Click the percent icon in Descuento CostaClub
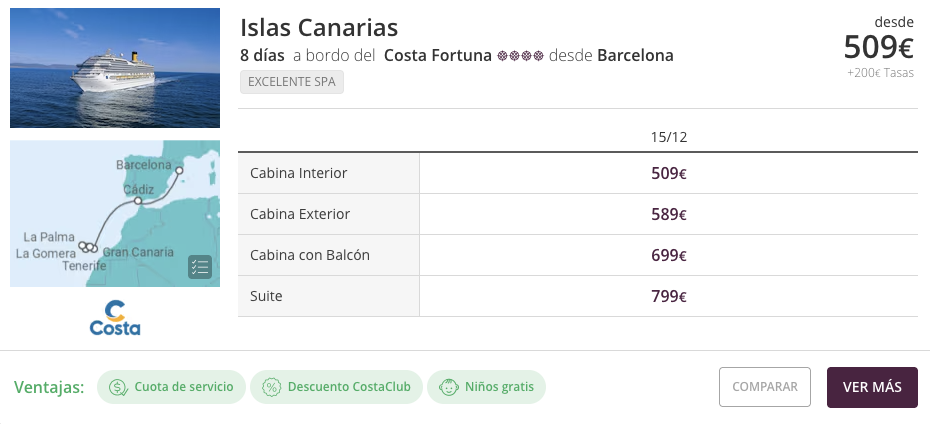 click(271, 387)
